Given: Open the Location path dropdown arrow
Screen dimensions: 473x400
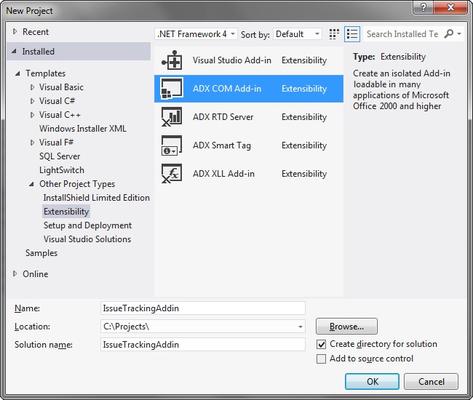Looking at the screenshot, I should (x=300, y=327).
